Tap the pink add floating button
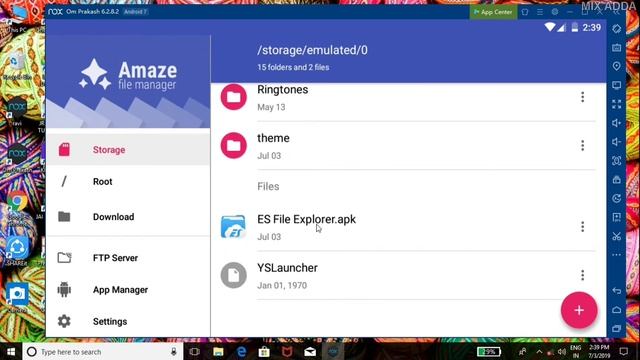Screen dimensions: 640x360 click(579, 310)
